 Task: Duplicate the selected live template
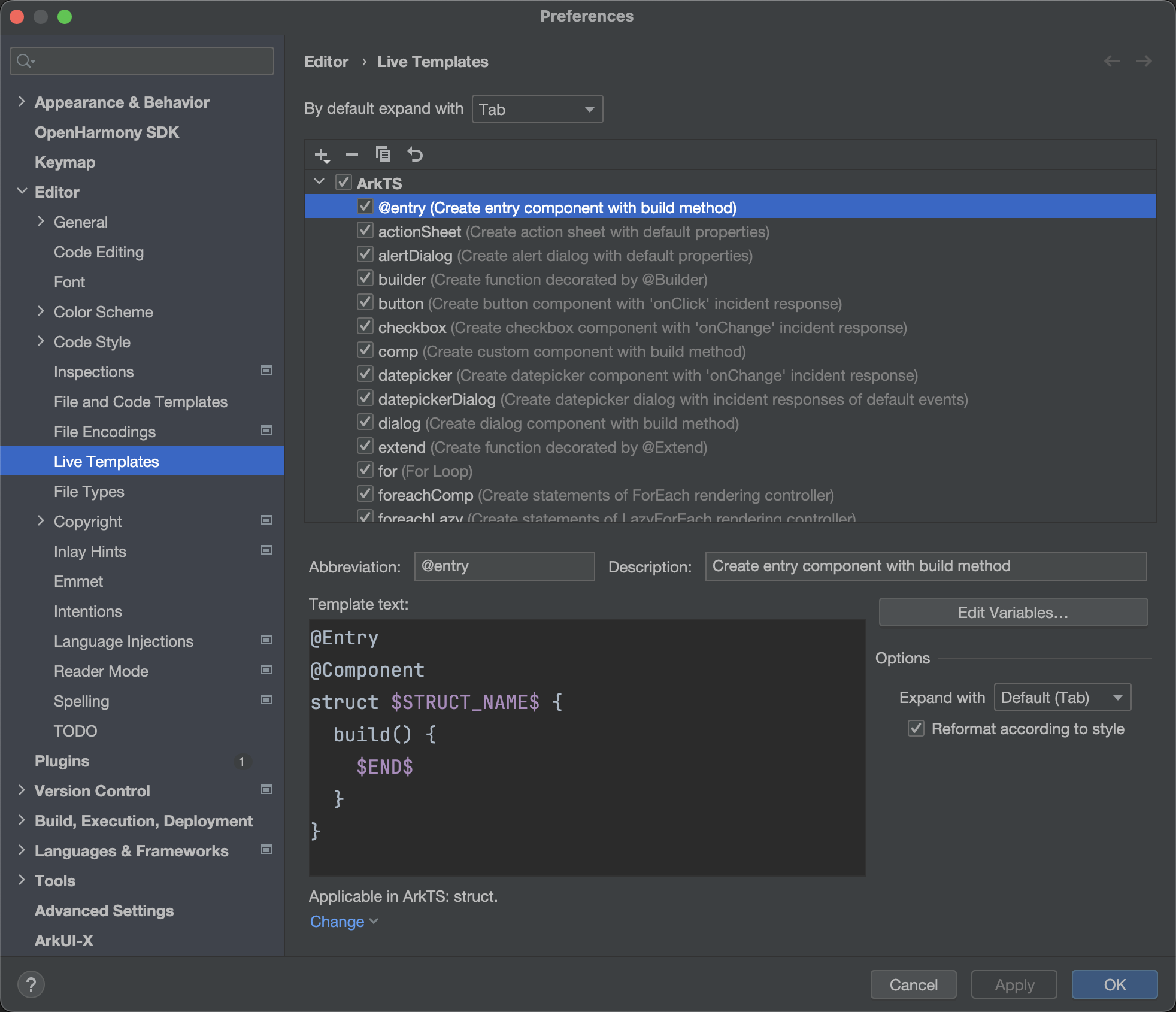tap(383, 154)
